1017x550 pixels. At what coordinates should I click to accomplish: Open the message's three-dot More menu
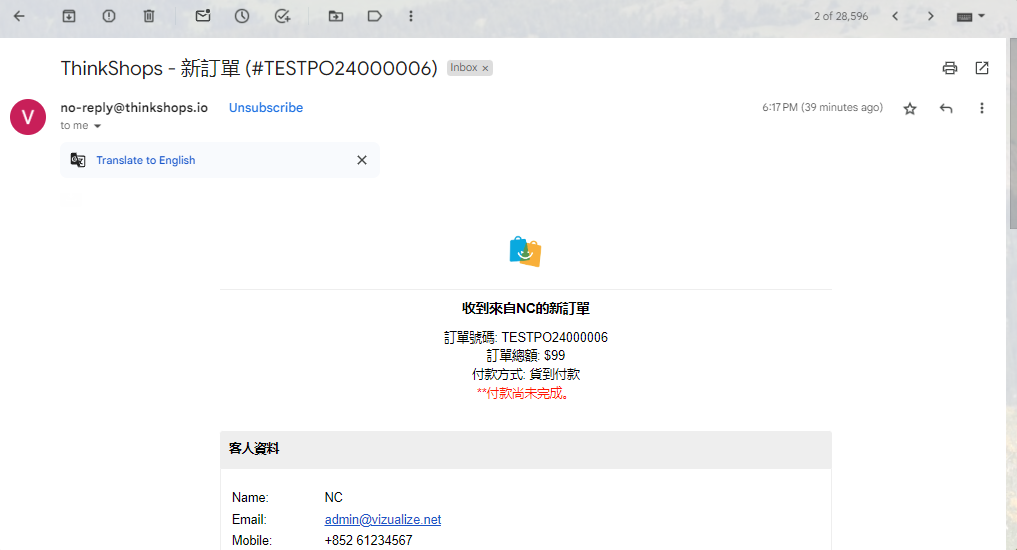tap(982, 108)
